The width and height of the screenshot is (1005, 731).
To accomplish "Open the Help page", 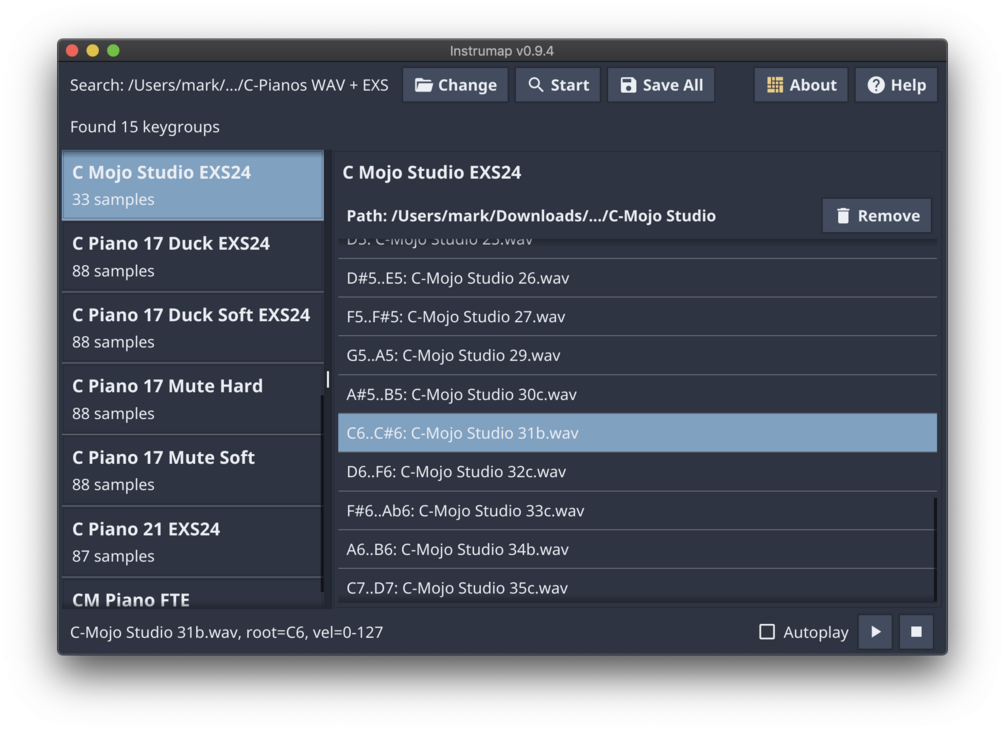I will point(896,85).
